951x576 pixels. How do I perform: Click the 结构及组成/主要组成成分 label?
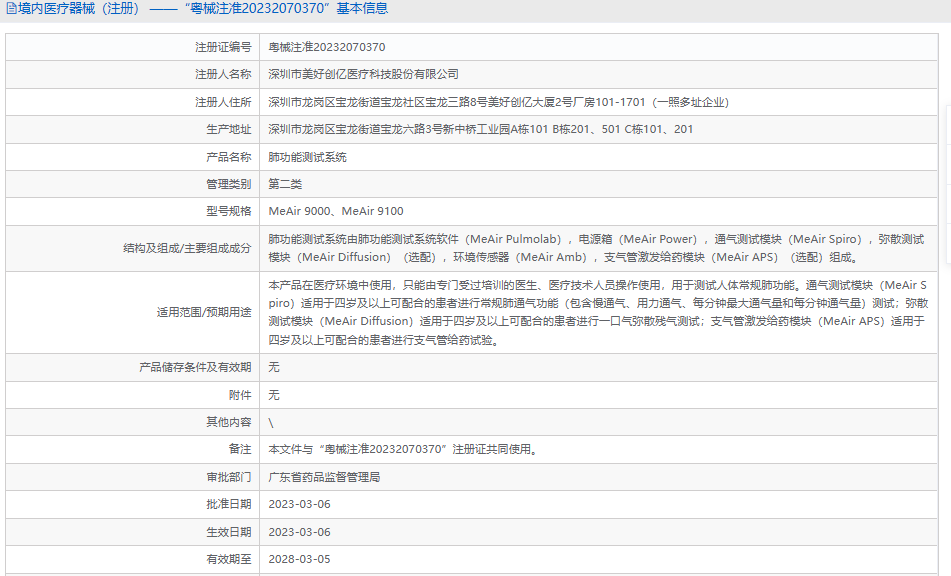[x=187, y=248]
